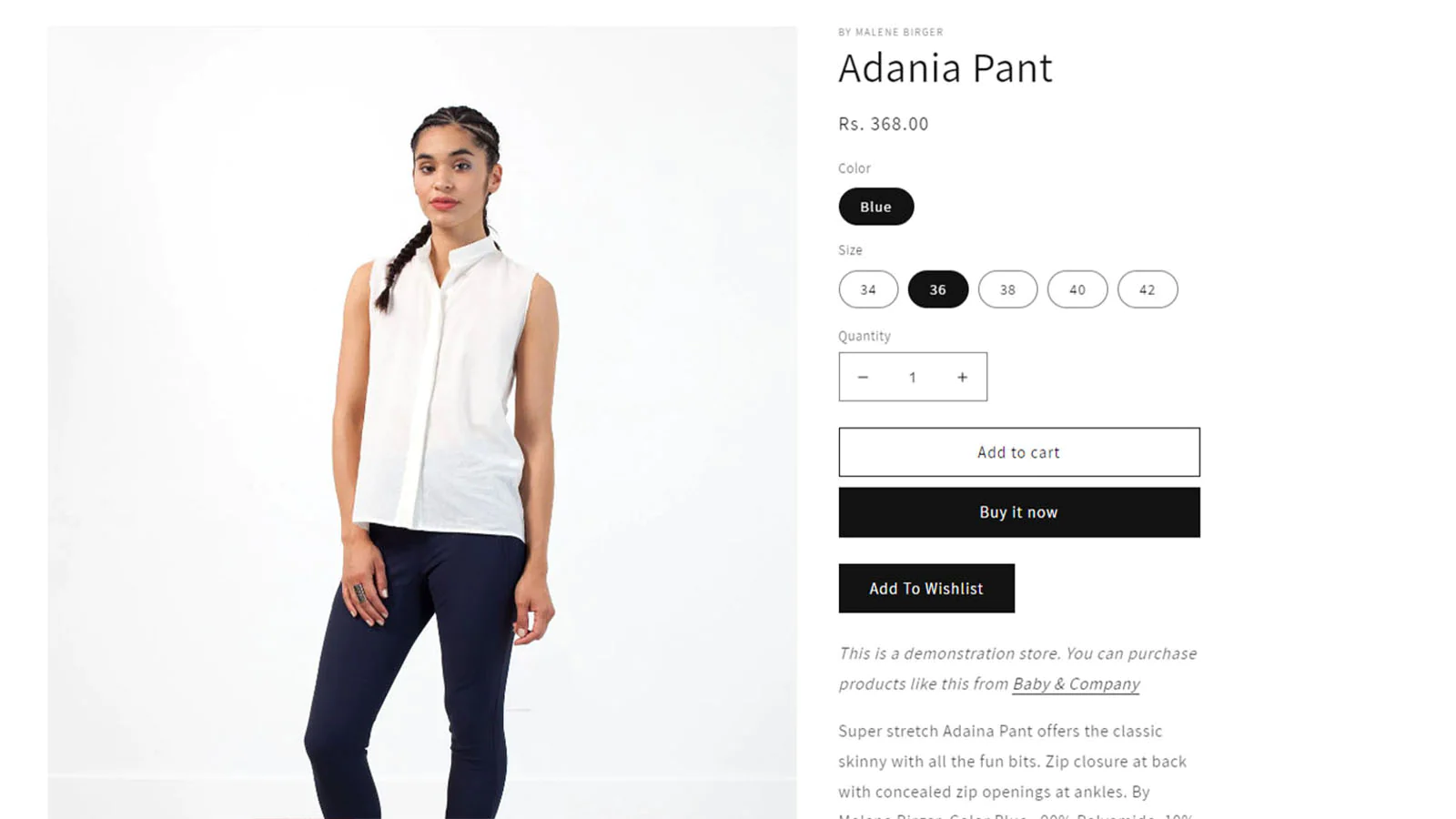Viewport: 1456px width, 819px height.
Task: Click the BY MALENE BIRGER vendor text
Action: coord(890,32)
